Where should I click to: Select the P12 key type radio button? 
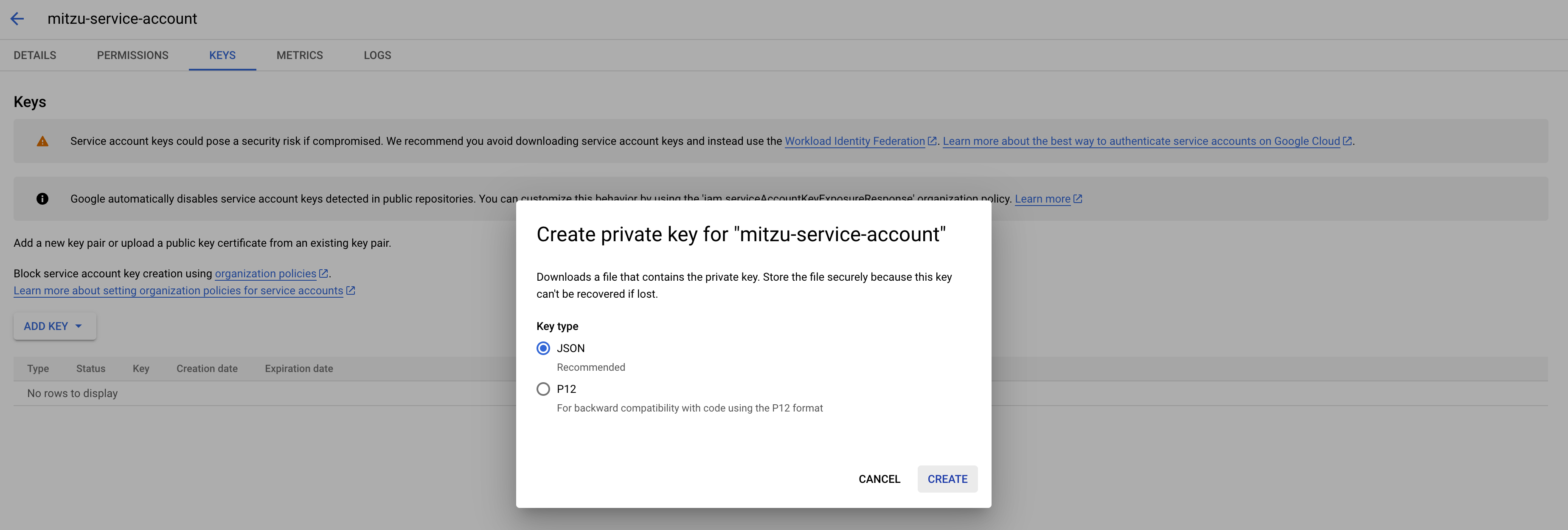coord(543,389)
